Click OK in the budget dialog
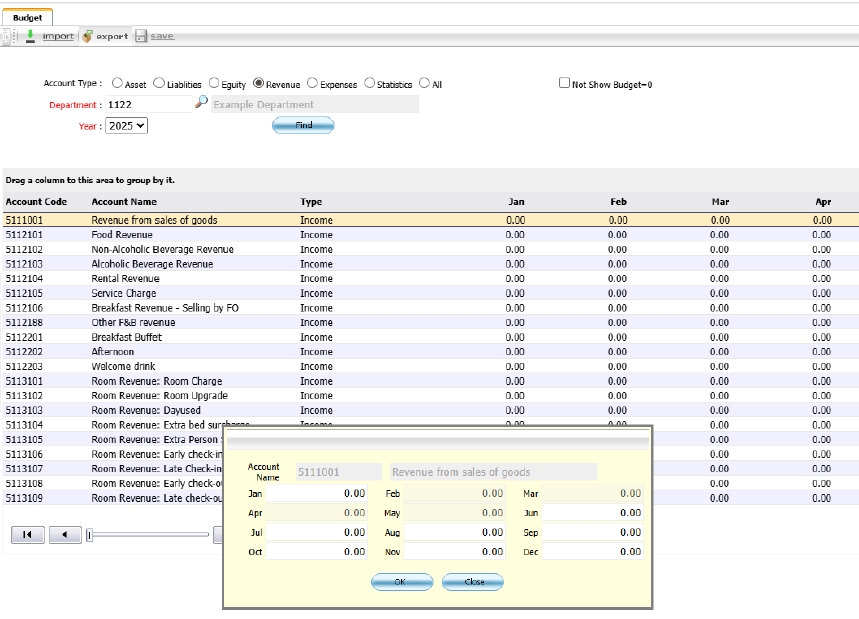The height and width of the screenshot is (619, 859). coord(402,582)
